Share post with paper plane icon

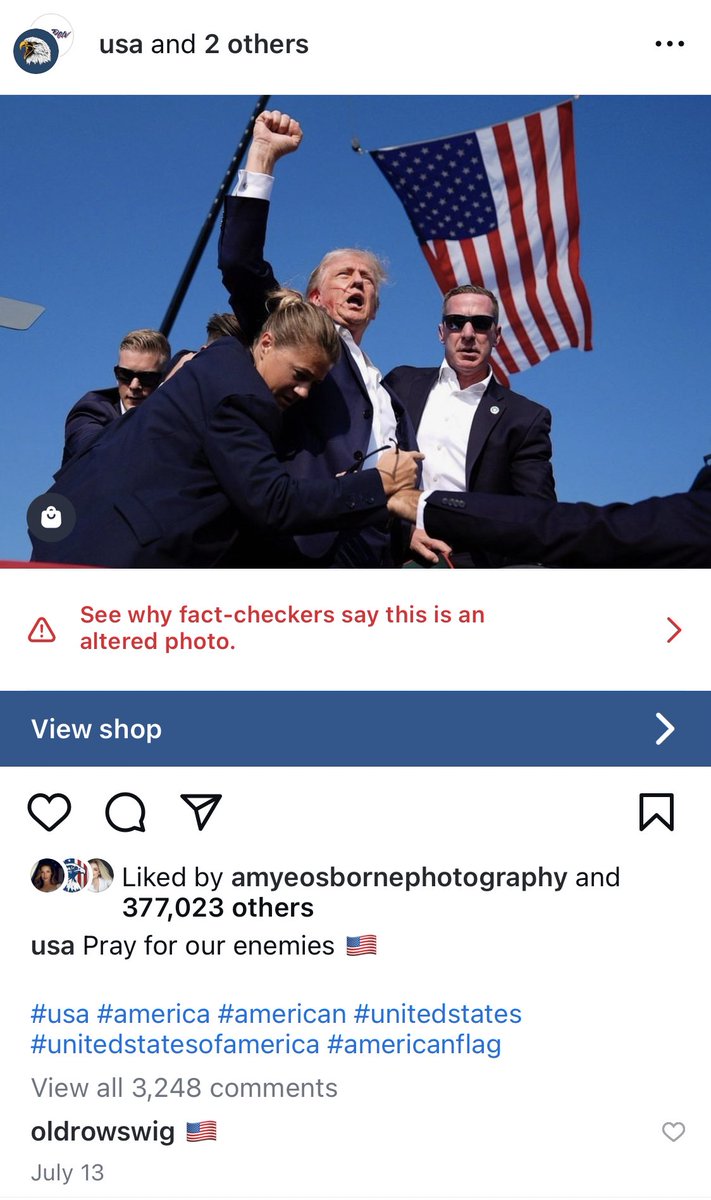[x=201, y=811]
